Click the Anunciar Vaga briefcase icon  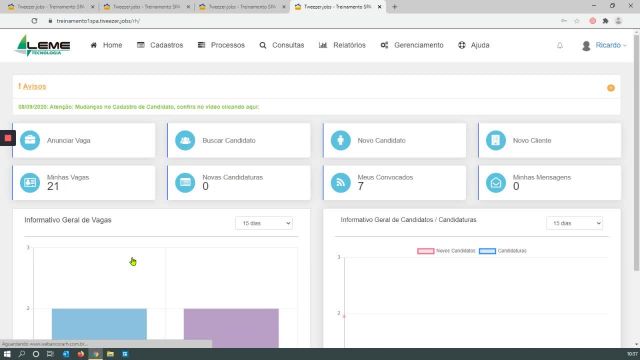30,140
